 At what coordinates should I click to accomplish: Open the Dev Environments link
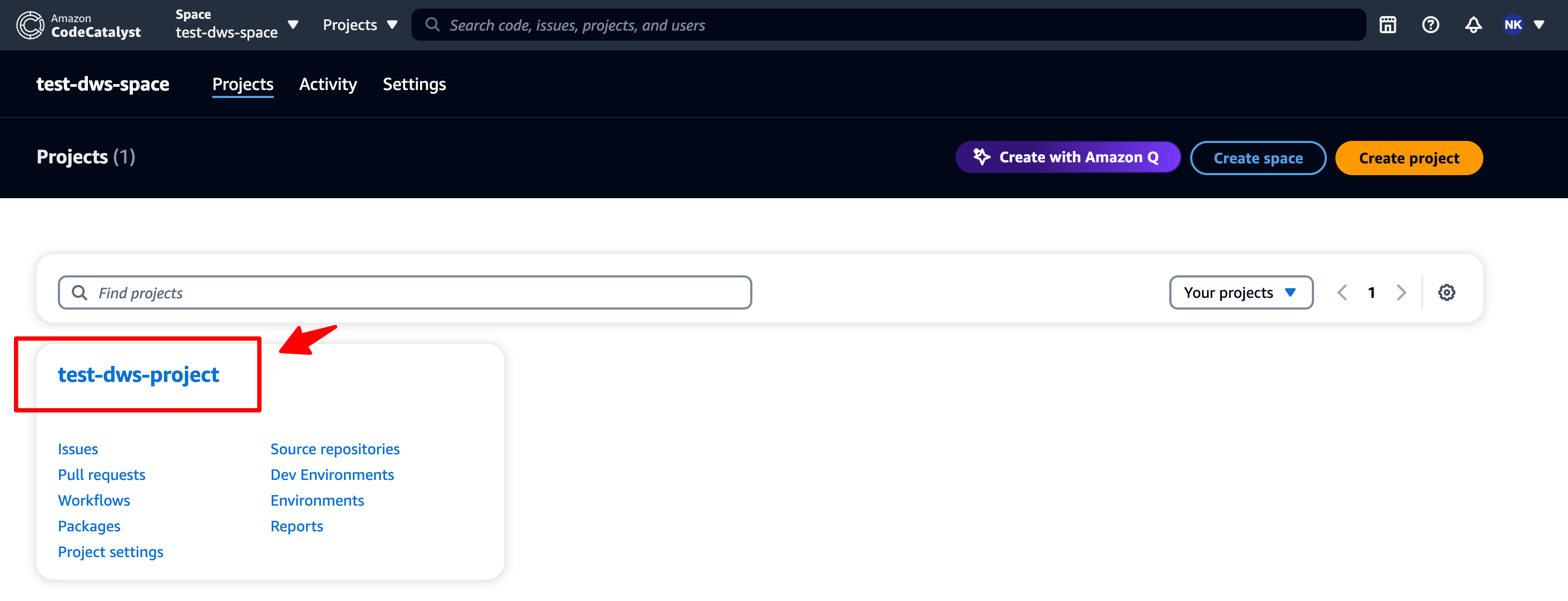(332, 475)
